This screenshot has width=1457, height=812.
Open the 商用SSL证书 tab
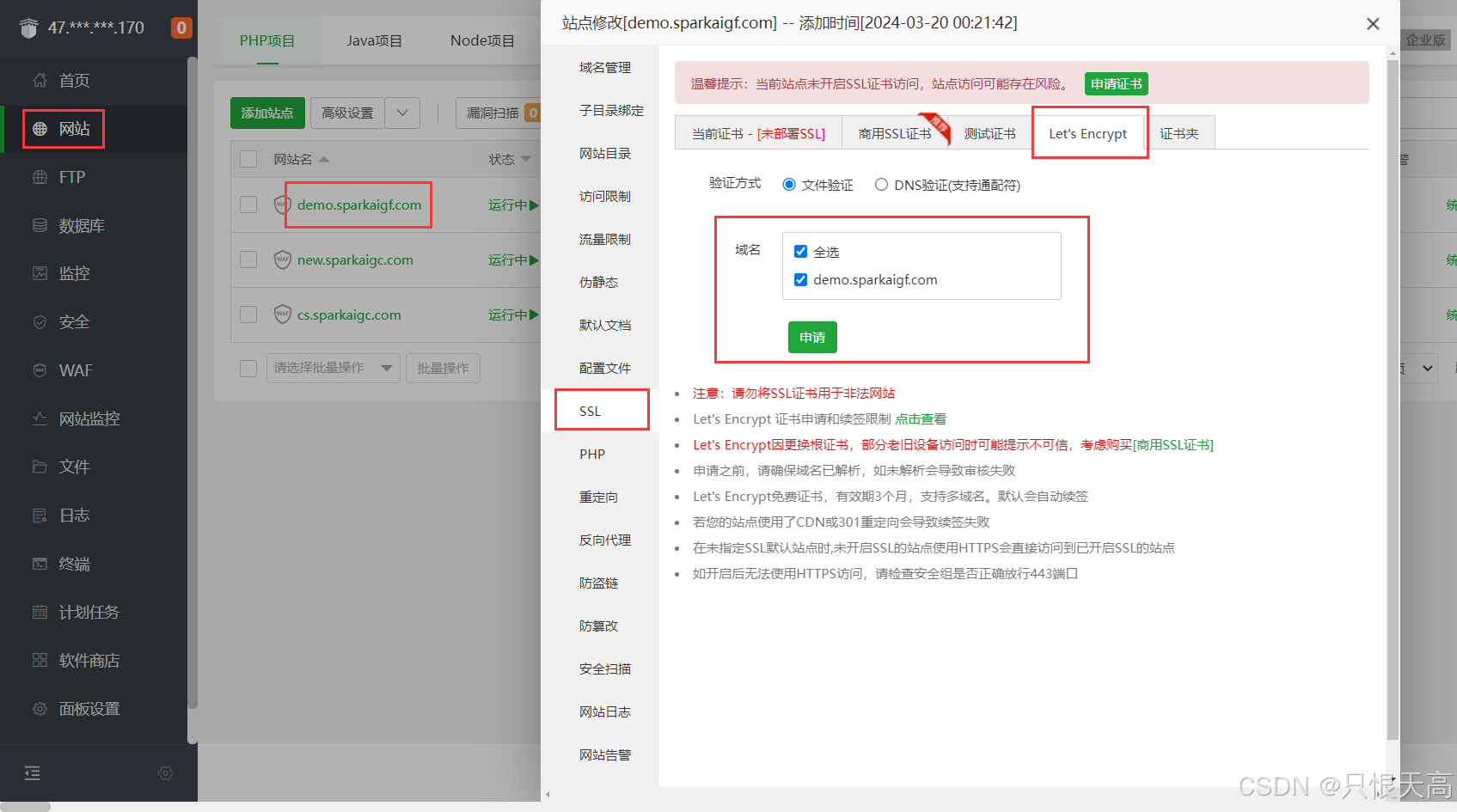coord(895,133)
